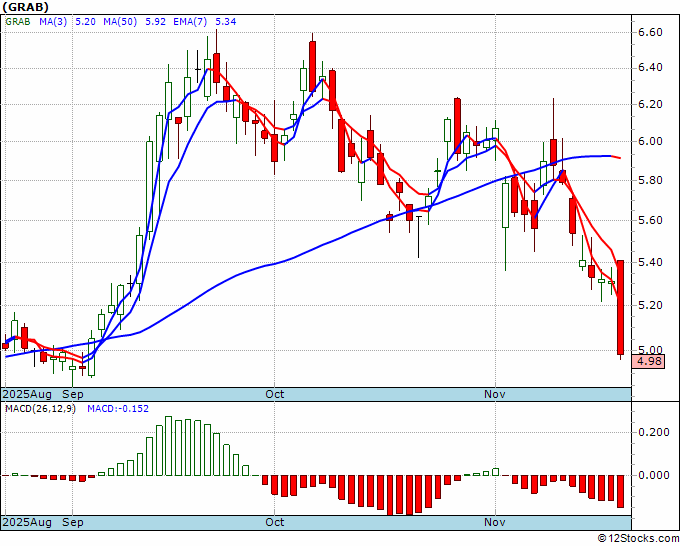Click the 2025Aug label on the MACD timeline
This screenshot has width=680, height=546.
pos(27,522)
